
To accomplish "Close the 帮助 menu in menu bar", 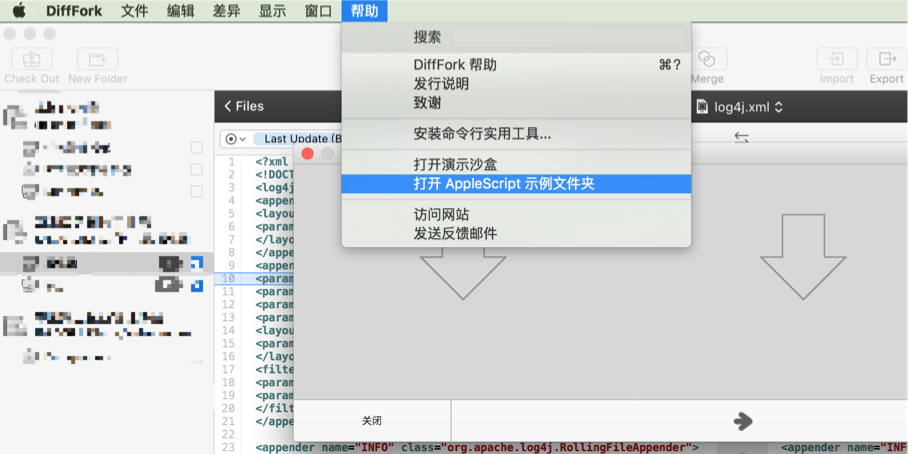I will [x=365, y=11].
